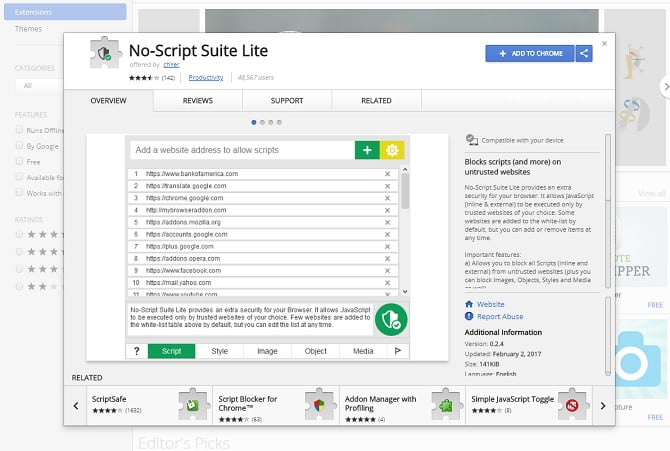Remove bankofamerica.com with its X icon

pos(387,174)
